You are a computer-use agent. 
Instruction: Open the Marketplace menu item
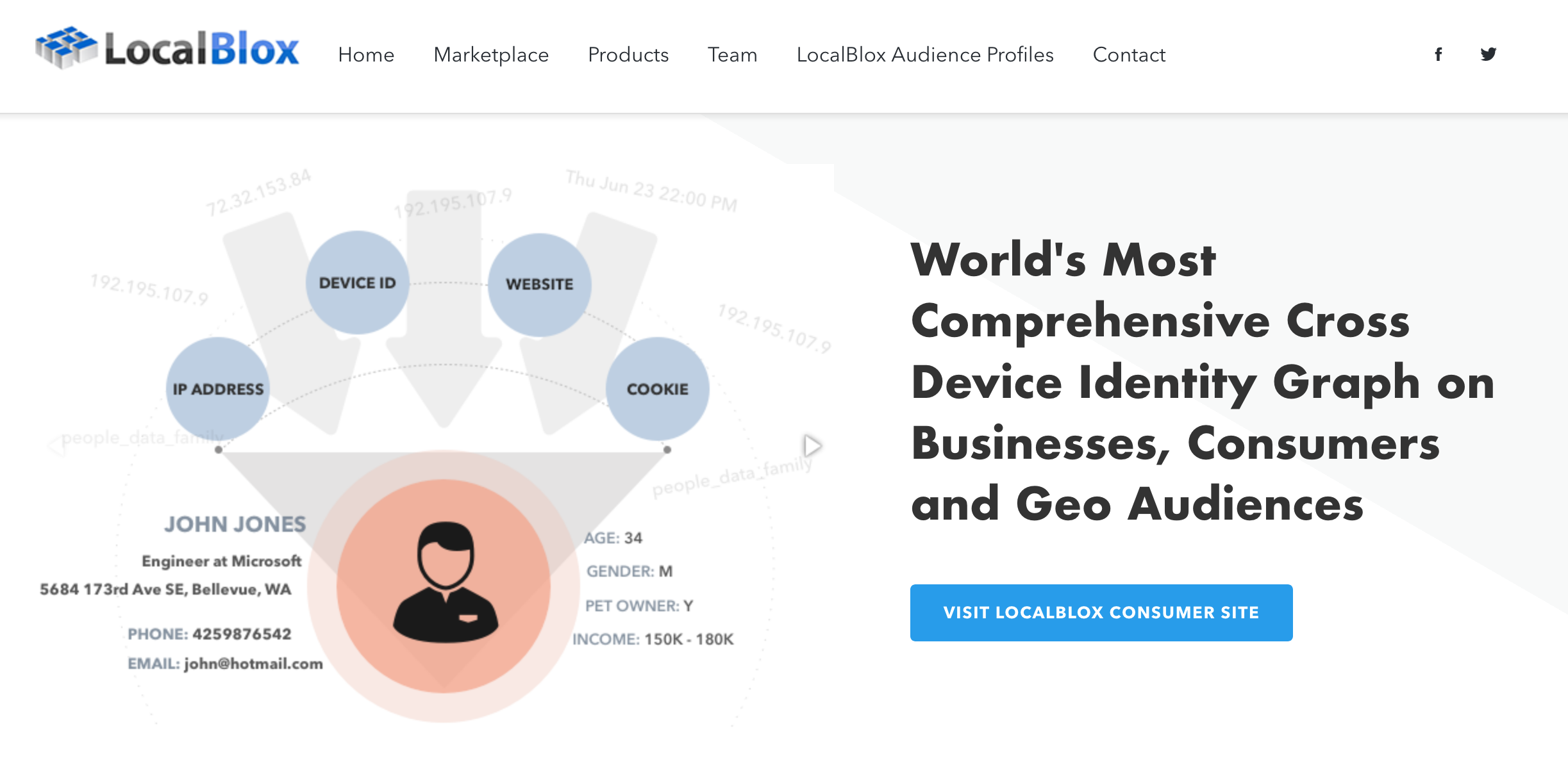pos(491,55)
